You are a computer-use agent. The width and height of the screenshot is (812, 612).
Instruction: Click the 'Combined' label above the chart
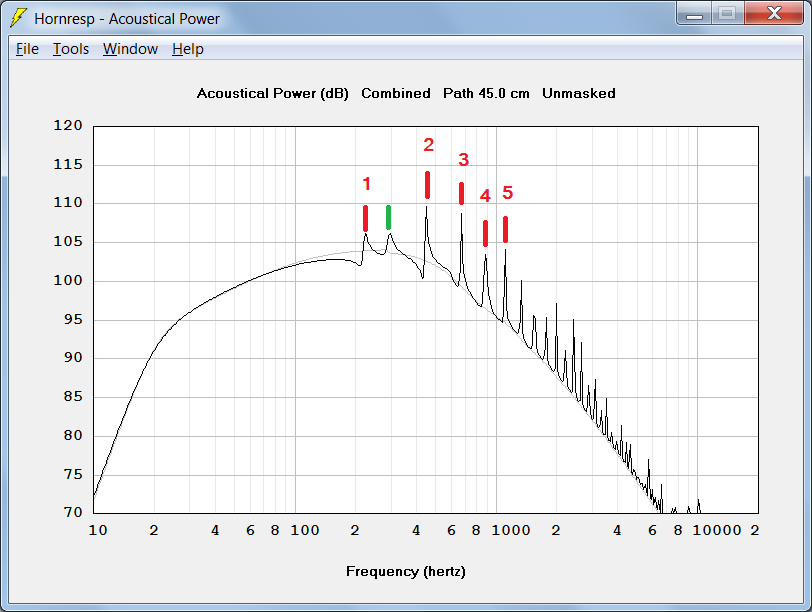(396, 93)
